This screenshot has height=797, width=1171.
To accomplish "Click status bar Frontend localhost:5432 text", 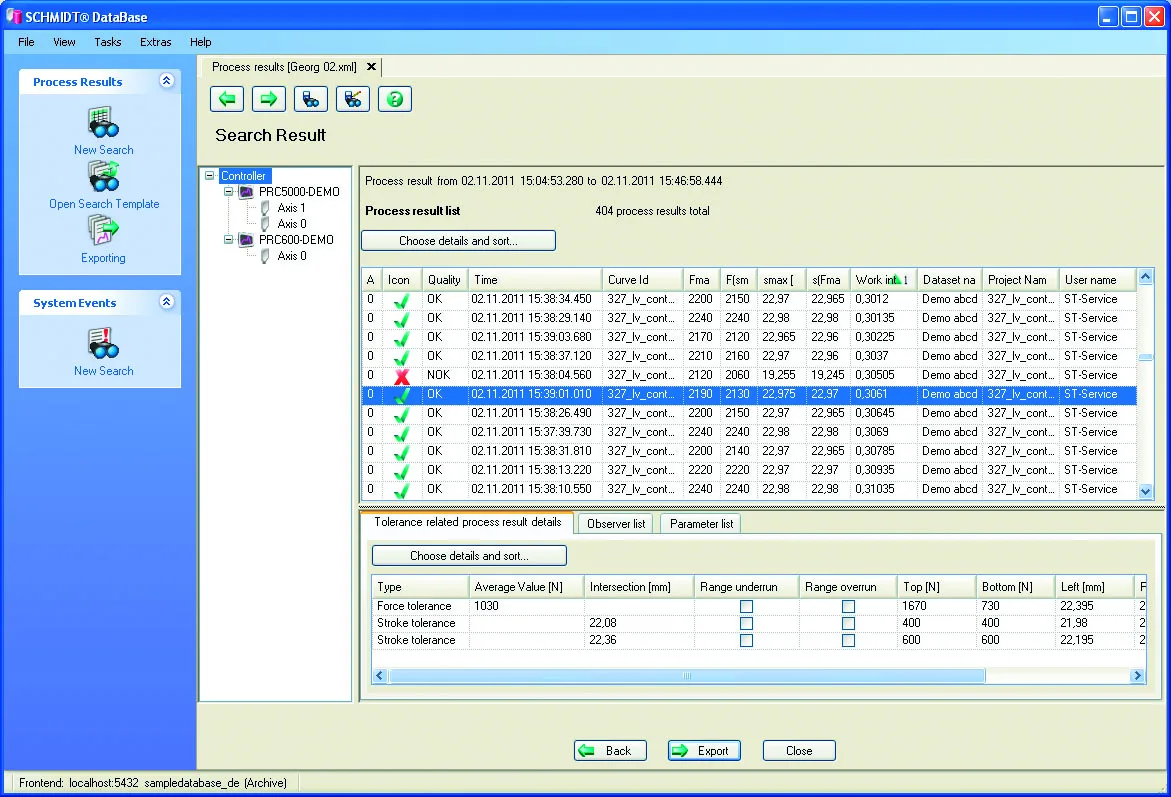I will [152, 783].
